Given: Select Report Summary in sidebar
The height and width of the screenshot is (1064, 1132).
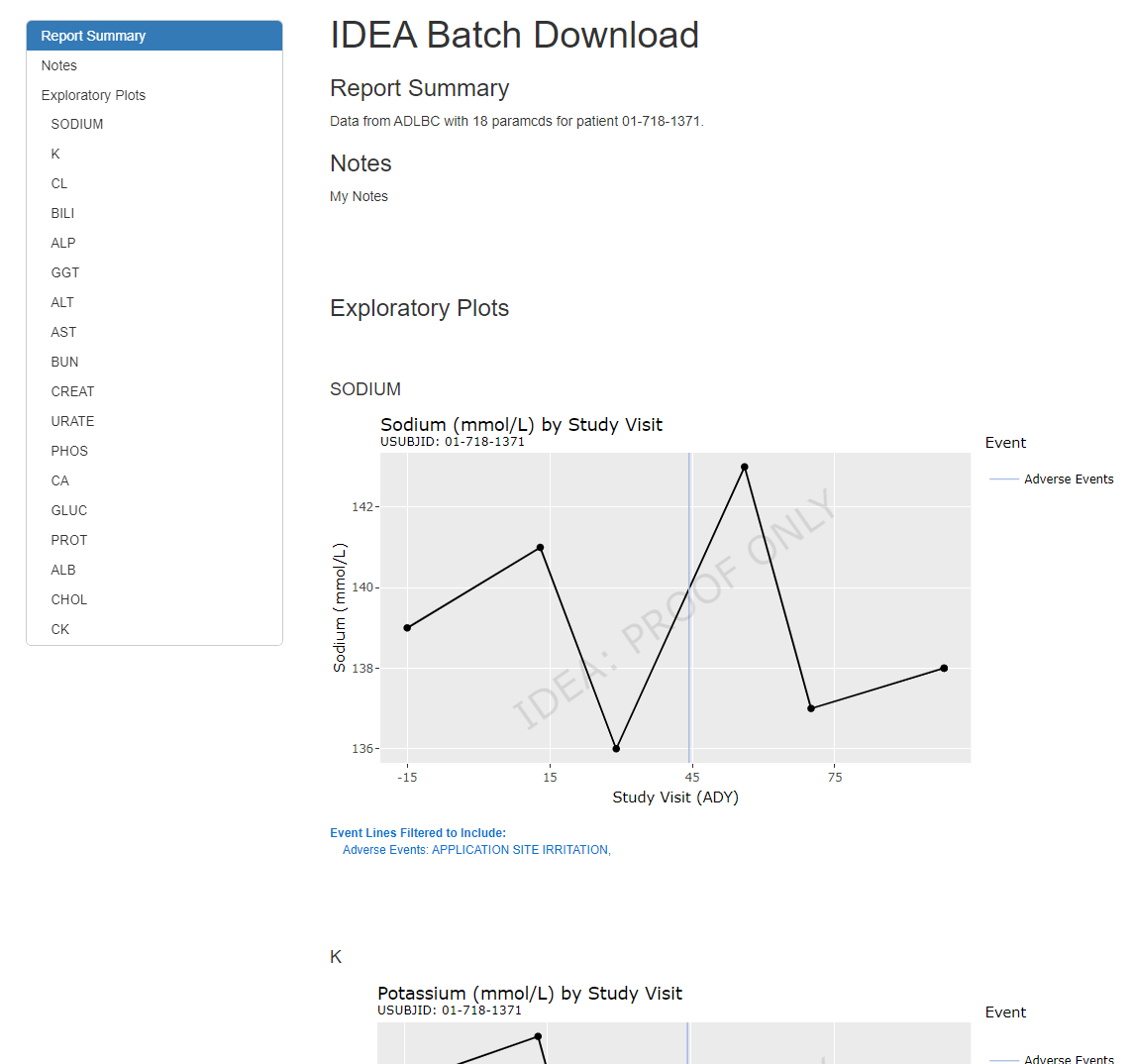Looking at the screenshot, I should 154,36.
